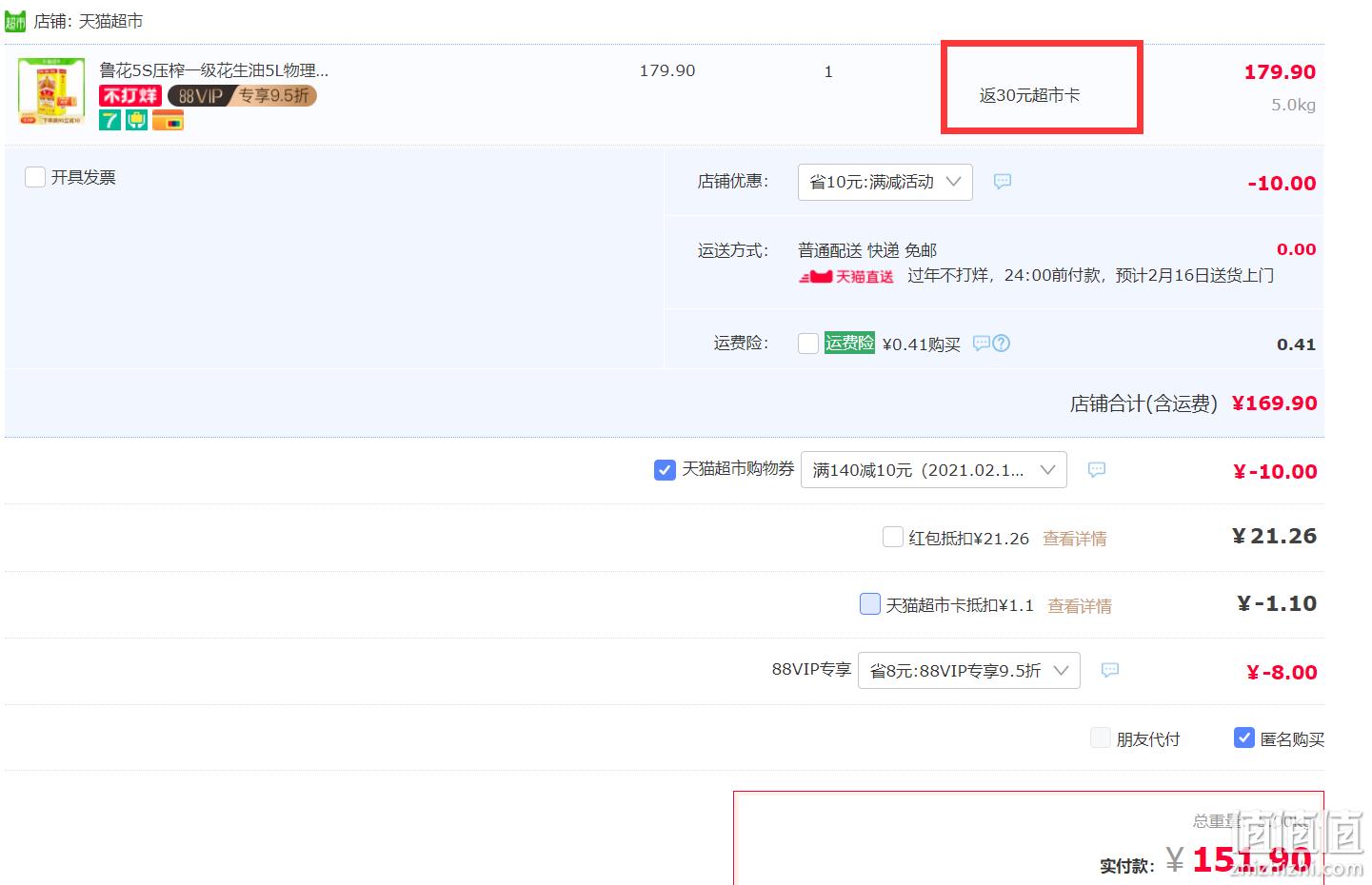Click the red item subtotal 179.90

coord(1280,72)
